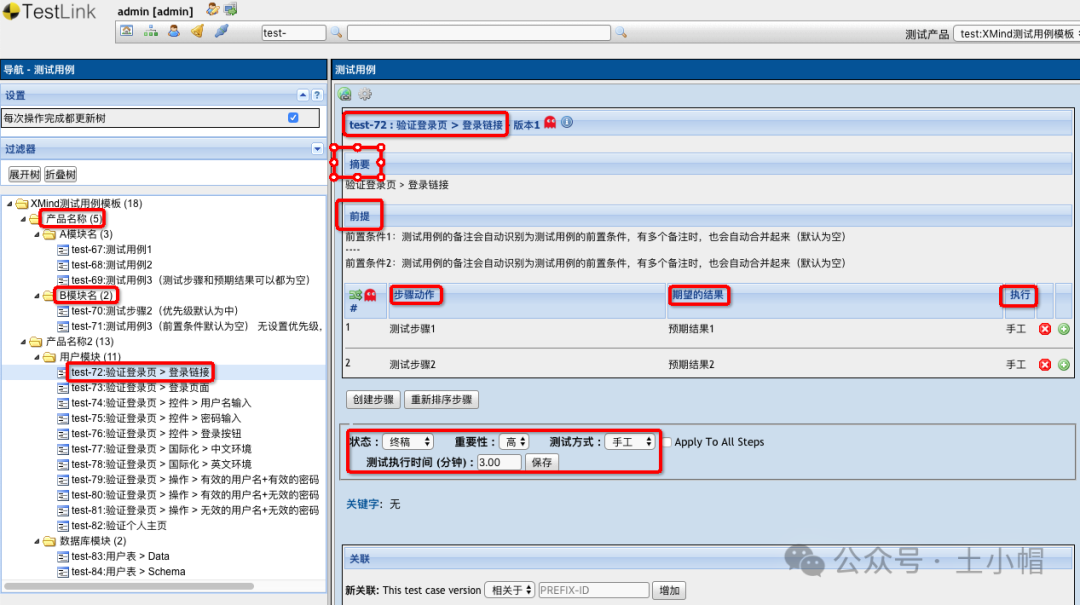1080x605 pixels.
Task: Insert step after step 2 with green plus
Action: coord(1063,365)
